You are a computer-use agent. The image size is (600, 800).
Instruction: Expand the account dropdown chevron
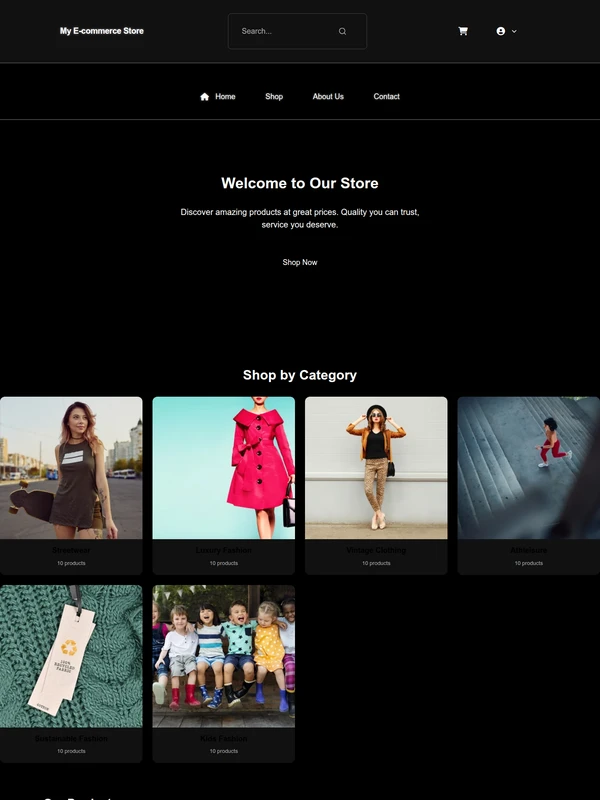click(x=514, y=31)
